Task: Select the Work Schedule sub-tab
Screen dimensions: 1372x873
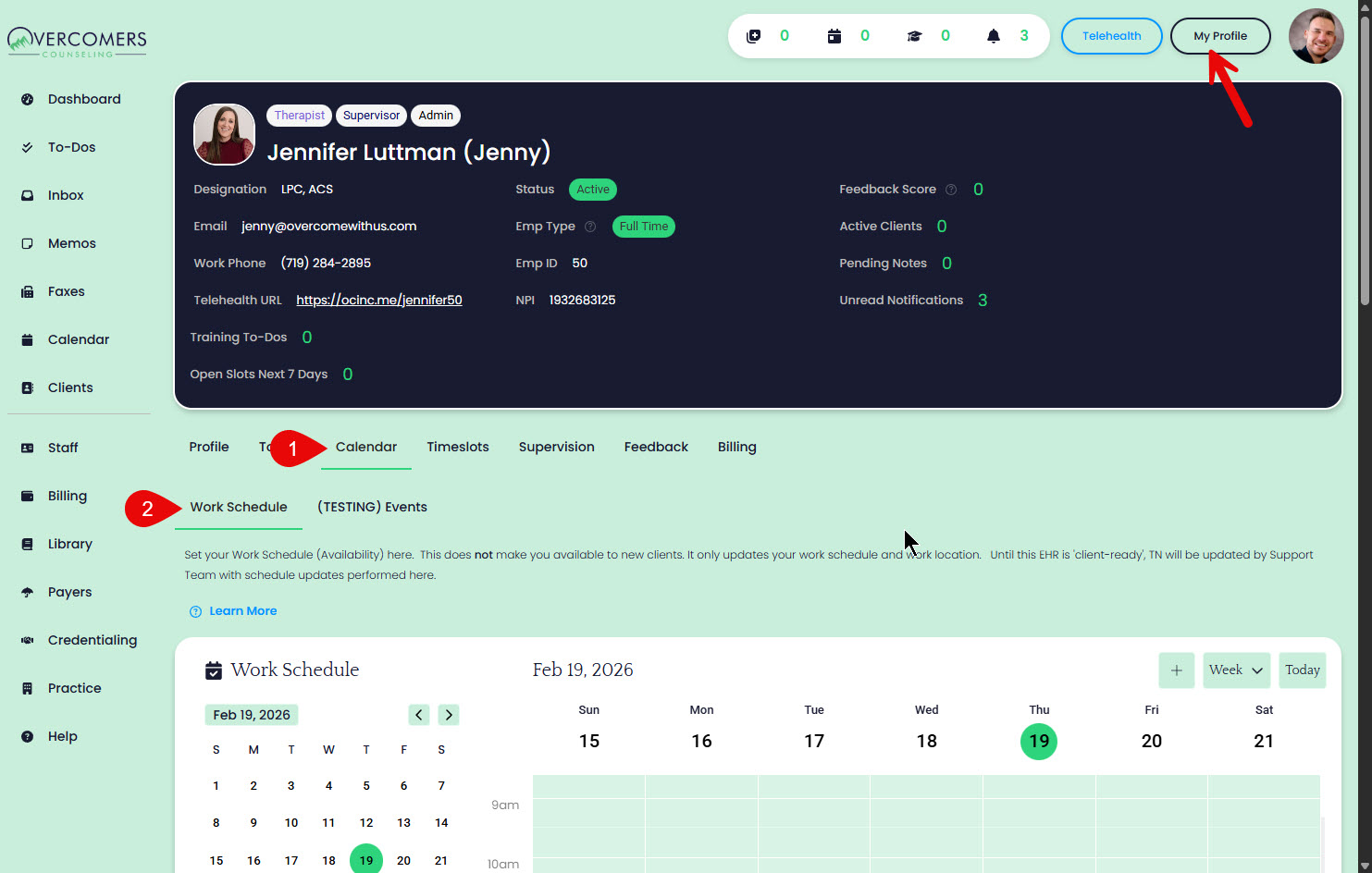Action: click(x=239, y=507)
